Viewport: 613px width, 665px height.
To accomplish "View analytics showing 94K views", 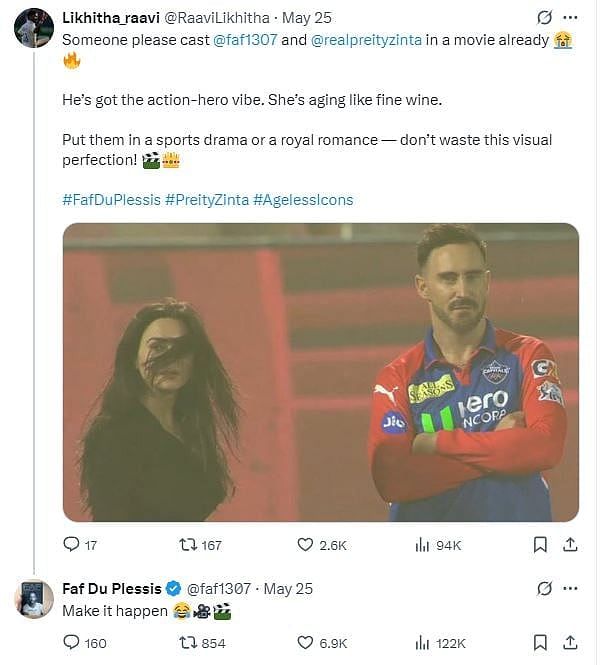I will pyautogui.click(x=422, y=545).
